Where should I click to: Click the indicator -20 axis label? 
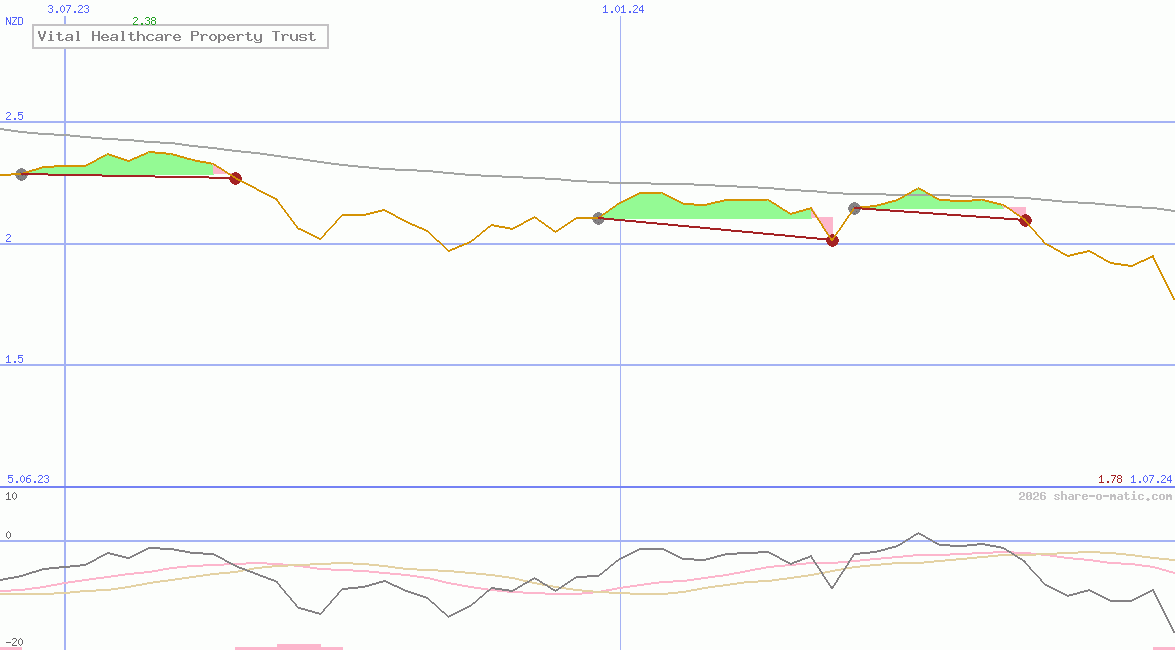(x=14, y=643)
